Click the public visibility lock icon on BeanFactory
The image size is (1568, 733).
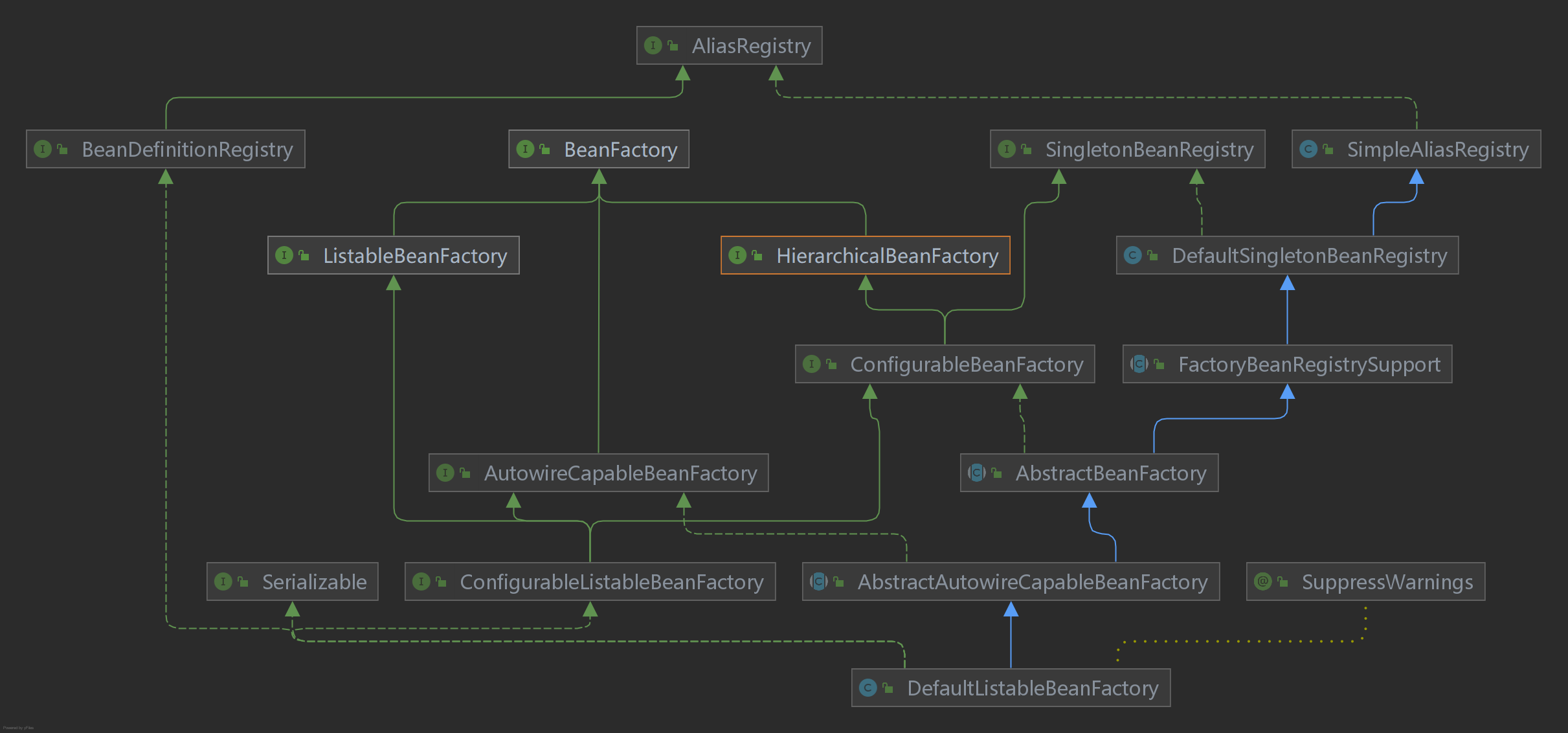pyautogui.click(x=545, y=149)
